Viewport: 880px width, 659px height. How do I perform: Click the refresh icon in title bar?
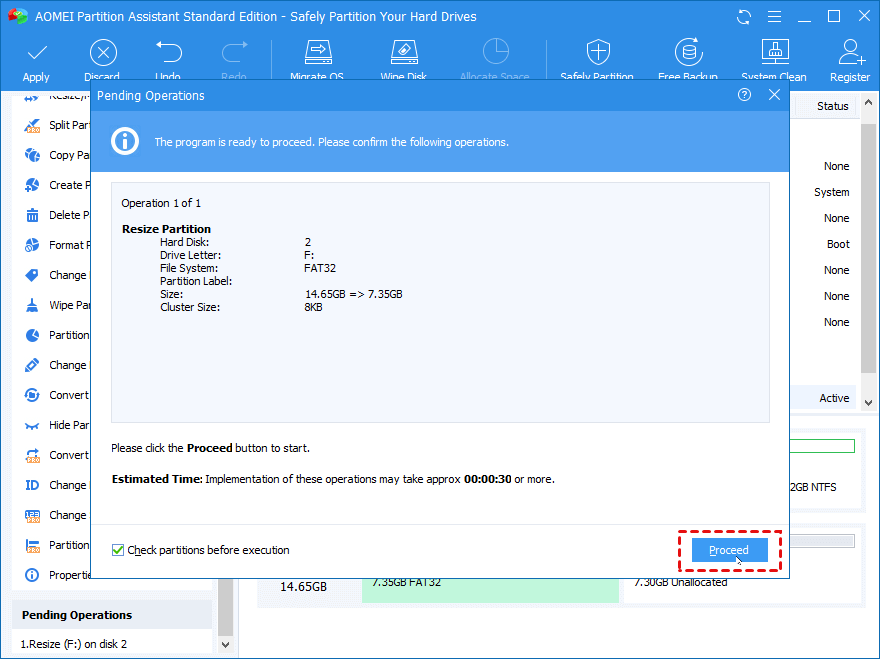[x=743, y=17]
